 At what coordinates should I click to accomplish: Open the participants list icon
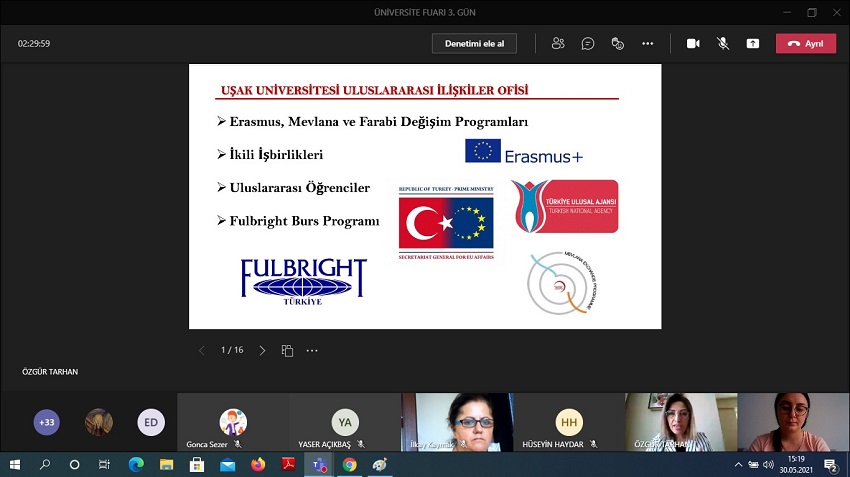point(558,43)
